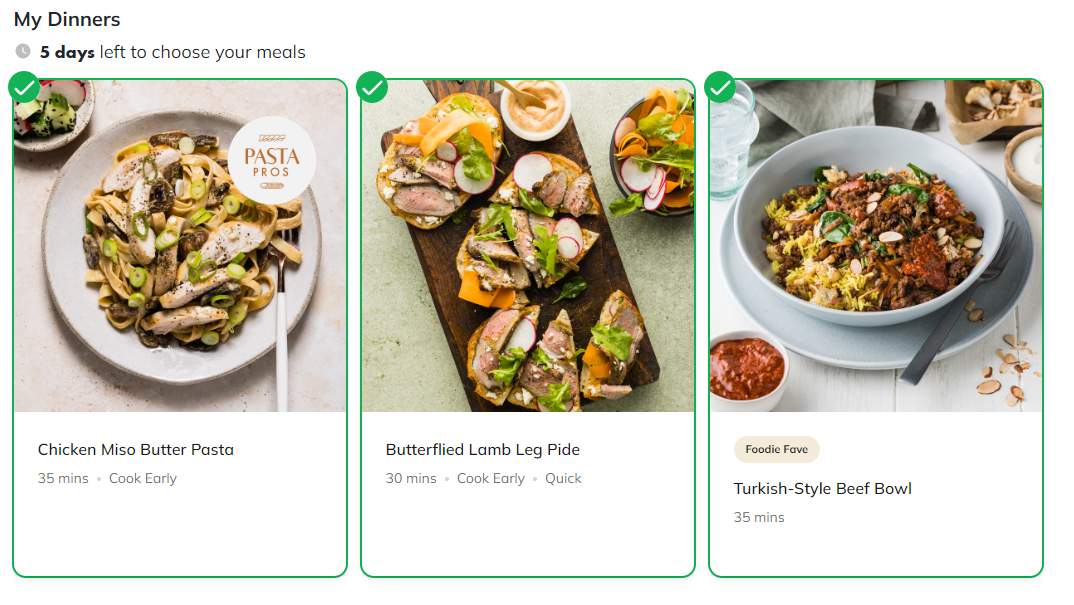Click the My Dinners heading
Screen dimensions: 1074x605
(67, 19)
